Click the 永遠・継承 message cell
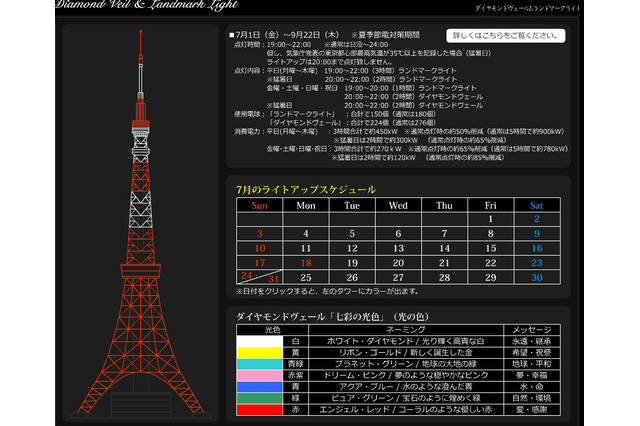This screenshot has height=426, width=640. pyautogui.click(x=532, y=341)
